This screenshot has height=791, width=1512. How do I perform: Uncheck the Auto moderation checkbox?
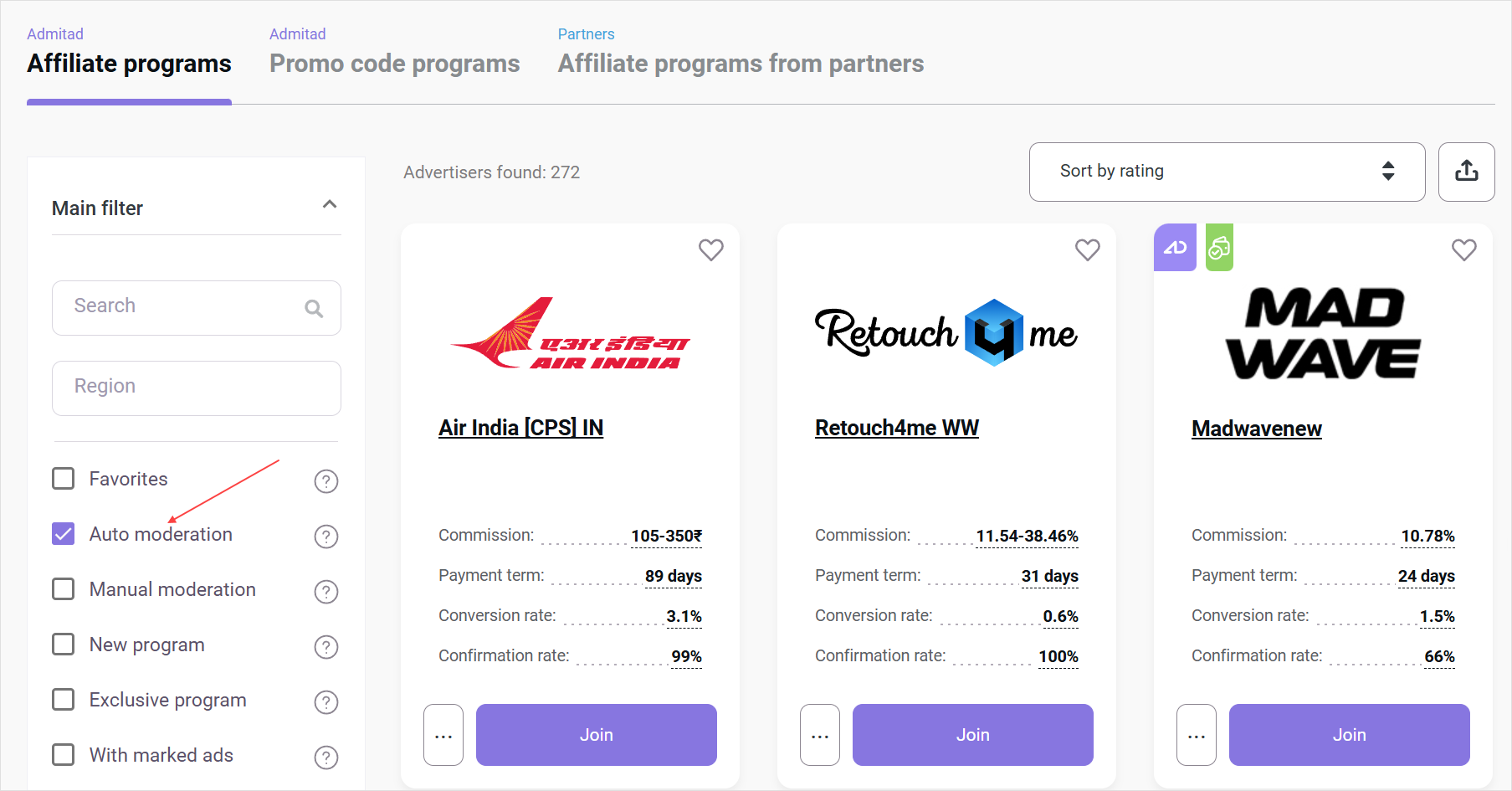(x=64, y=534)
